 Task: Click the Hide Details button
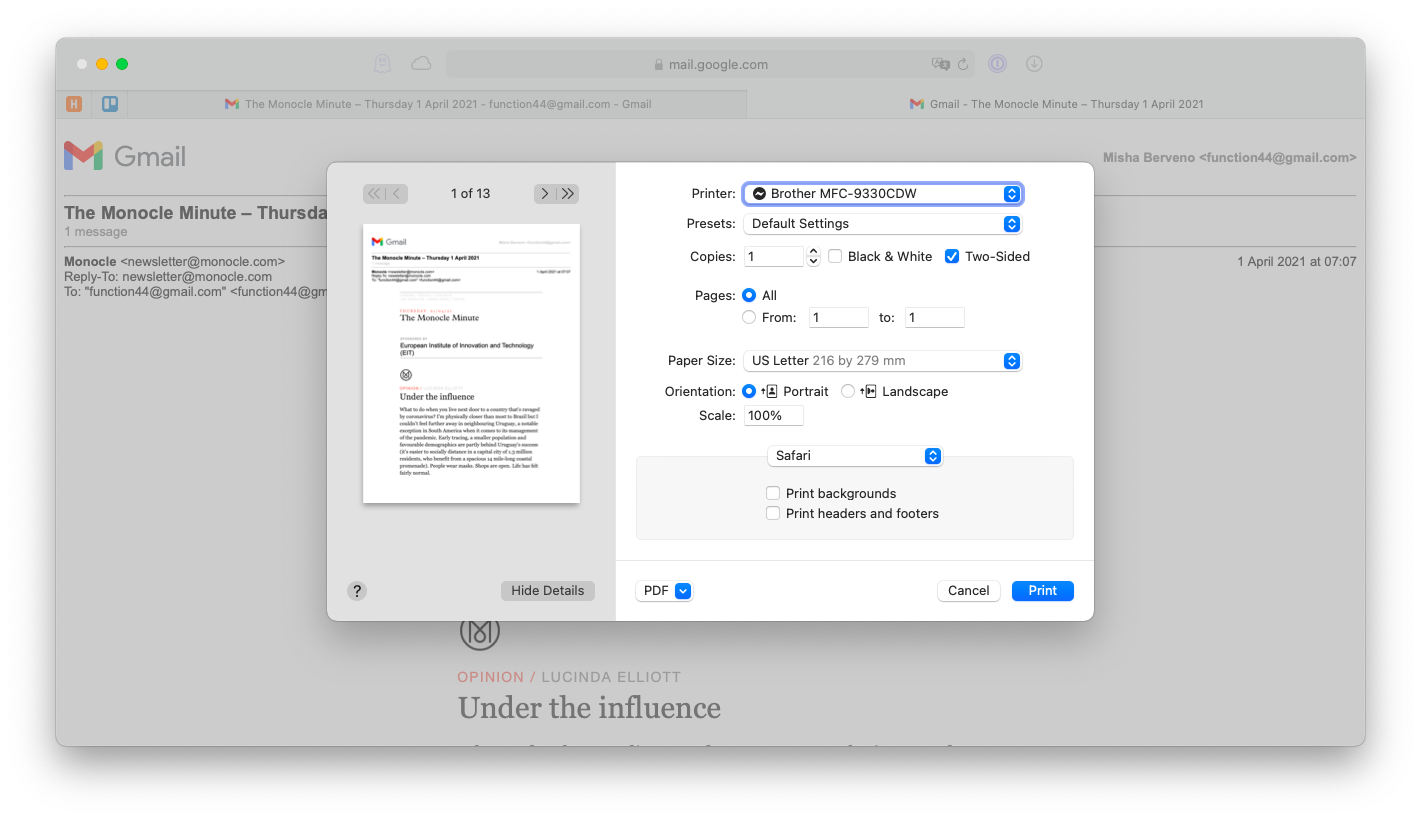(547, 590)
